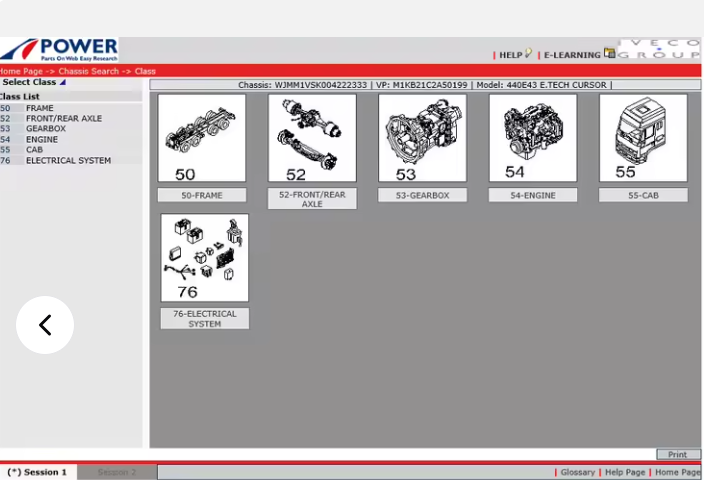704x480 pixels.
Task: Switch to Session 2 tab
Action: (117, 472)
